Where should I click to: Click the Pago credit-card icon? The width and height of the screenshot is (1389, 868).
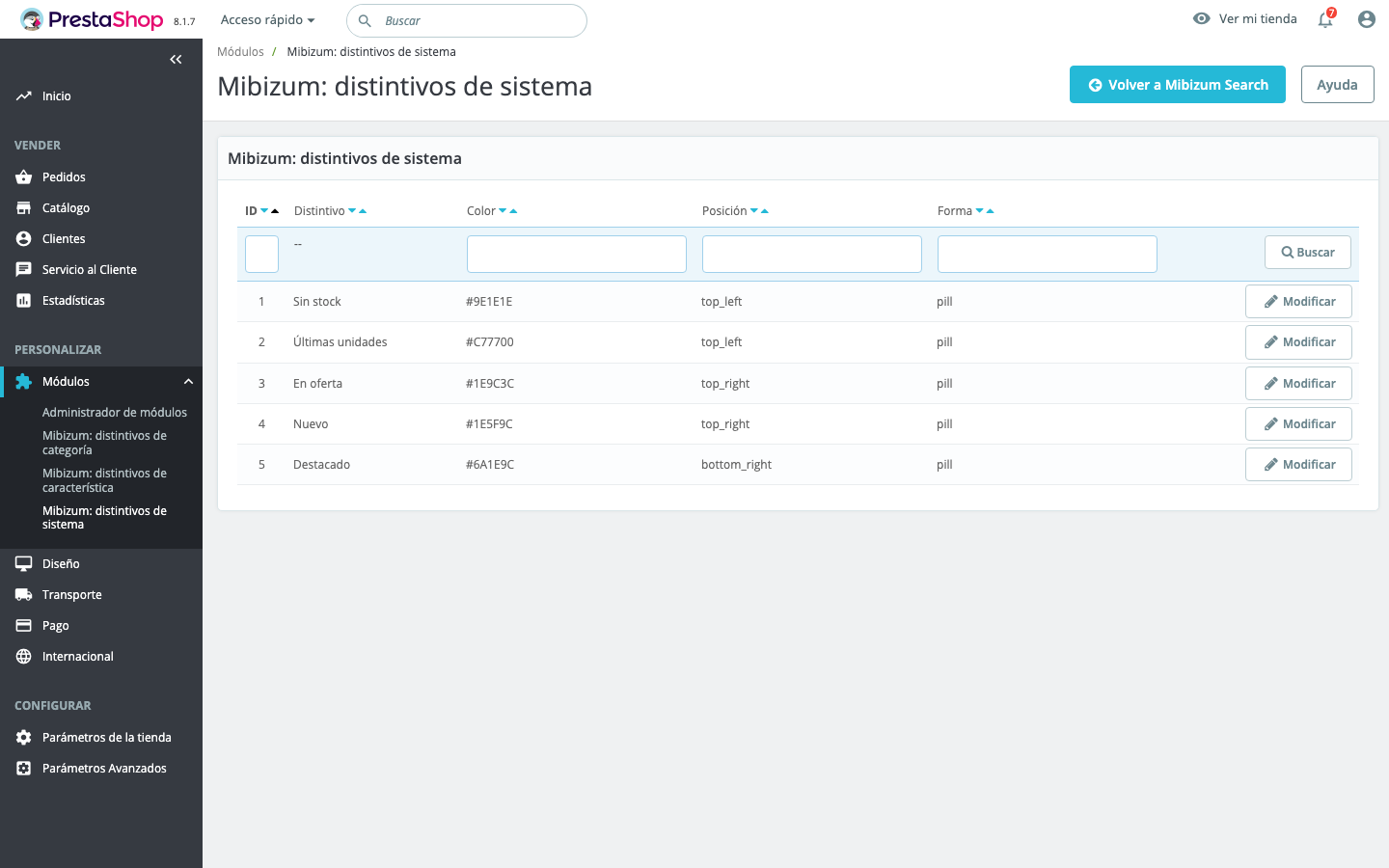[x=24, y=626]
